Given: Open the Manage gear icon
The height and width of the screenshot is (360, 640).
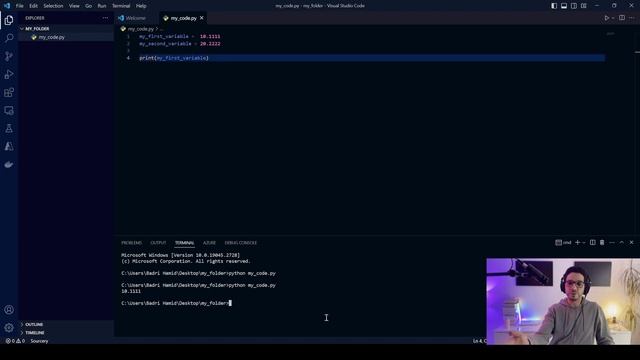Looking at the screenshot, I should 9,328.
